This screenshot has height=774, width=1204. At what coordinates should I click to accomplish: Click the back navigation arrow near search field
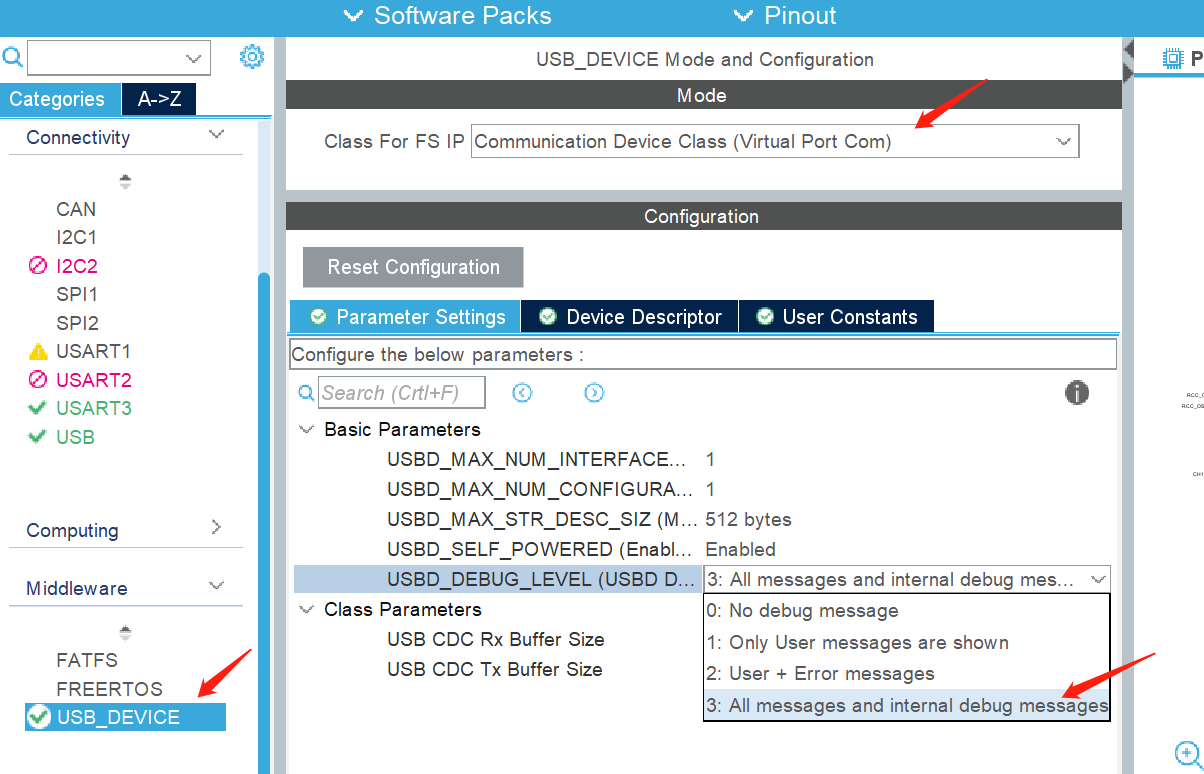tap(522, 393)
